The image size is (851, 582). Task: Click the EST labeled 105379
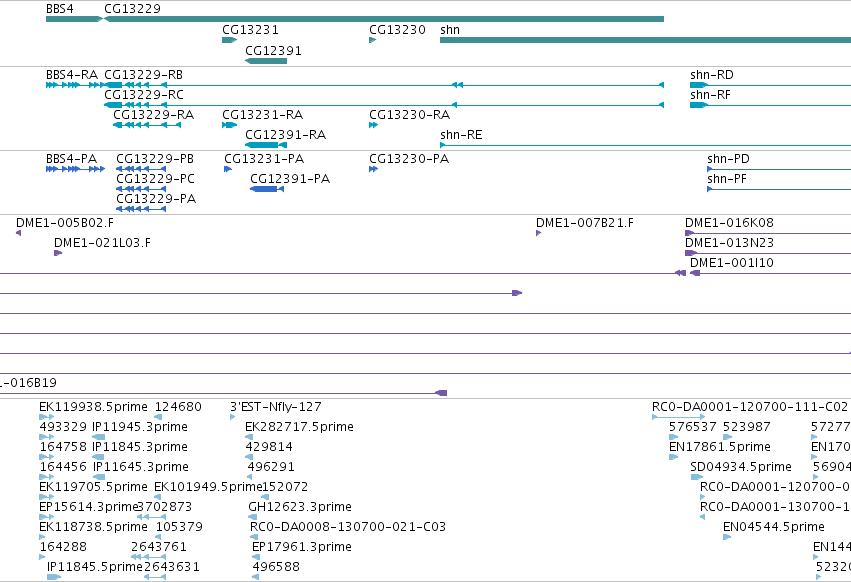click(158, 537)
